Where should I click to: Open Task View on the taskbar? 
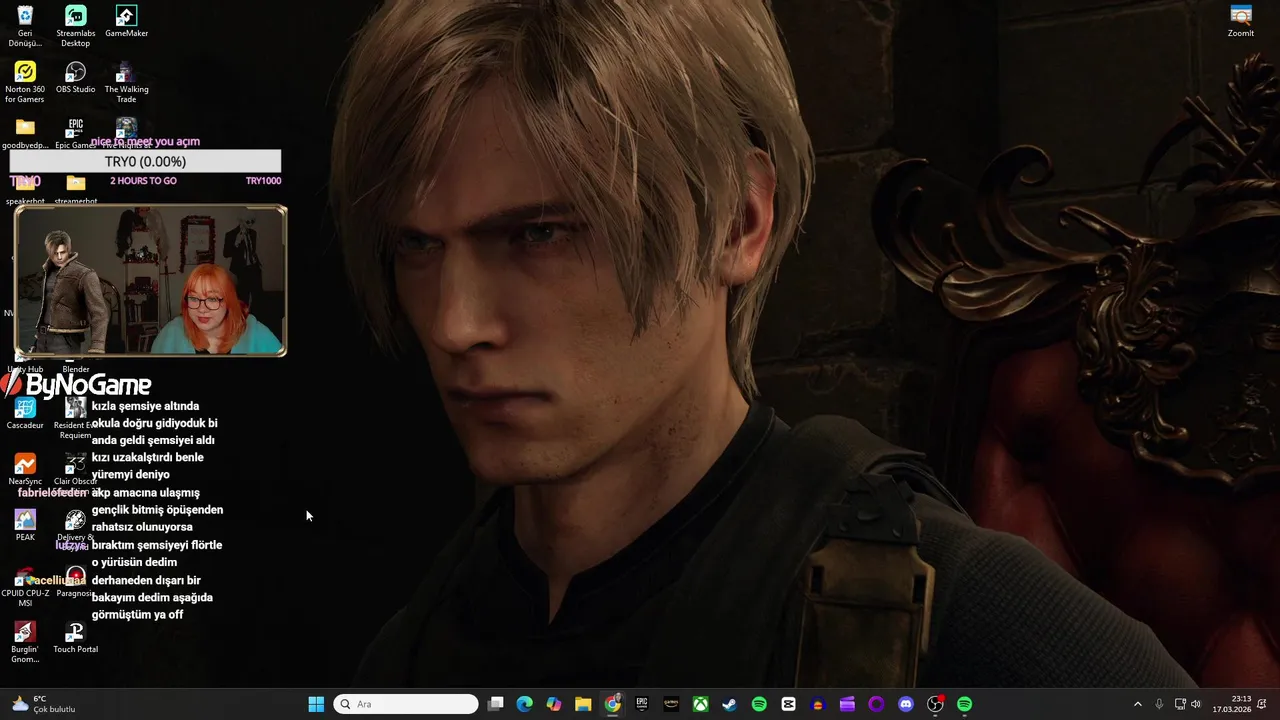click(x=495, y=704)
